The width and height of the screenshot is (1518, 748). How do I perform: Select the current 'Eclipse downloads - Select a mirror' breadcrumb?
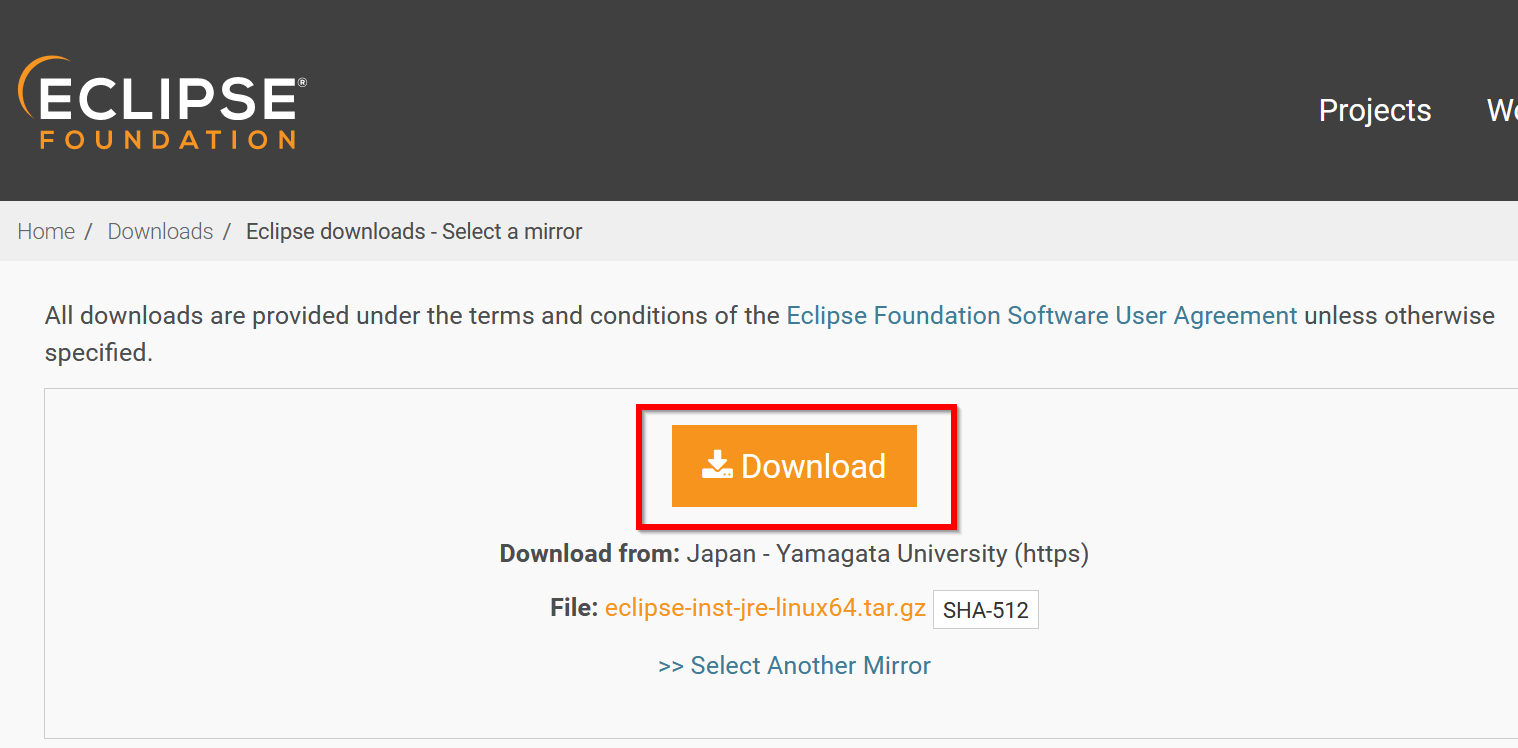coord(414,231)
